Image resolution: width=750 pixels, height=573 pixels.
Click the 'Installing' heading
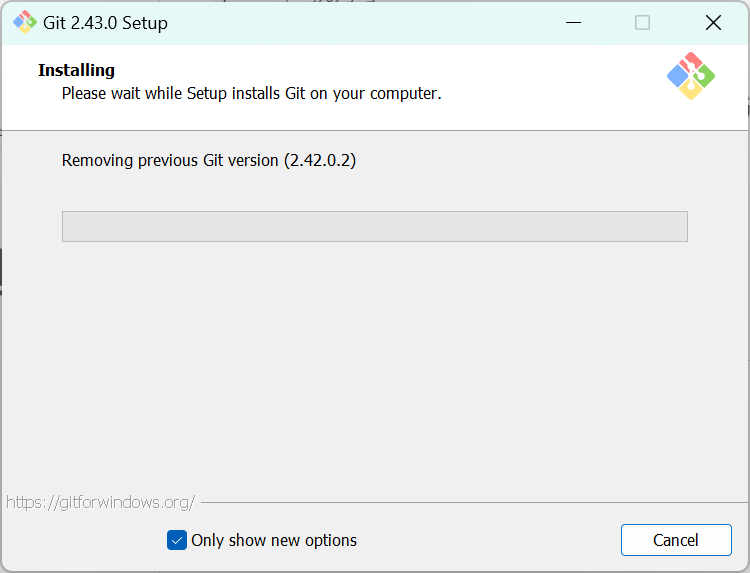point(77,70)
